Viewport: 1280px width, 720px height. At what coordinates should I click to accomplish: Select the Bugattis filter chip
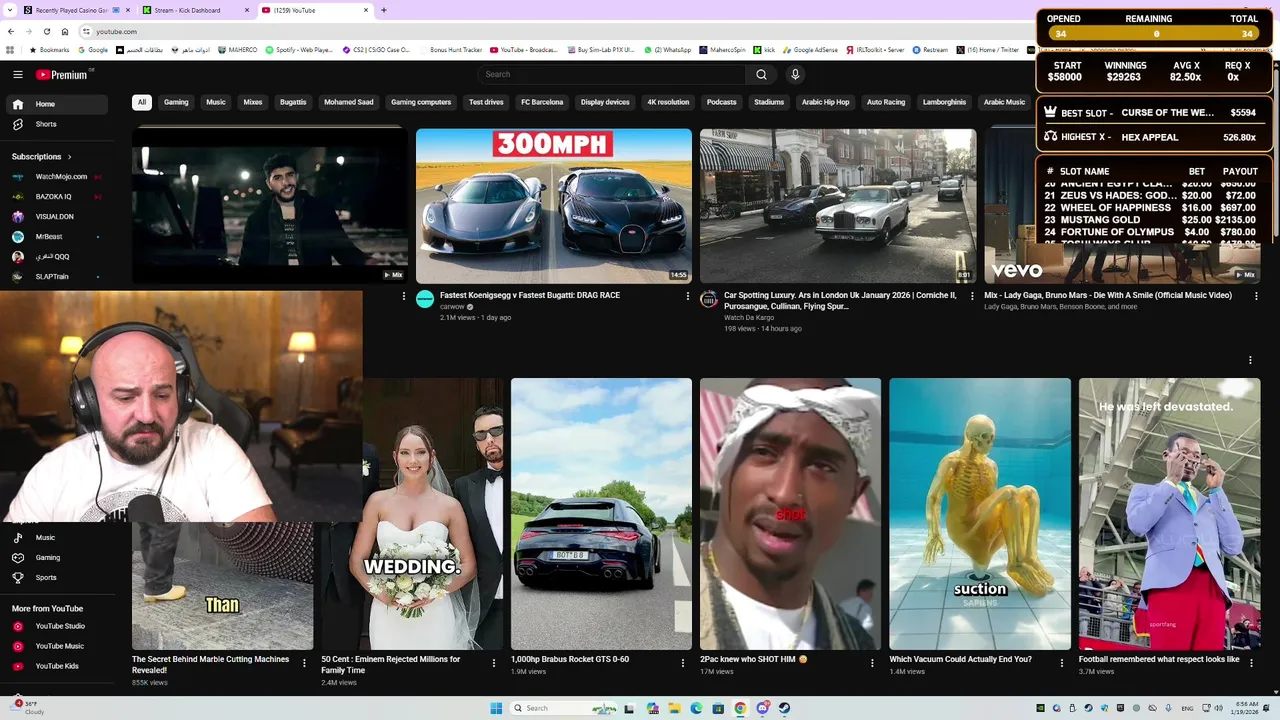(293, 102)
